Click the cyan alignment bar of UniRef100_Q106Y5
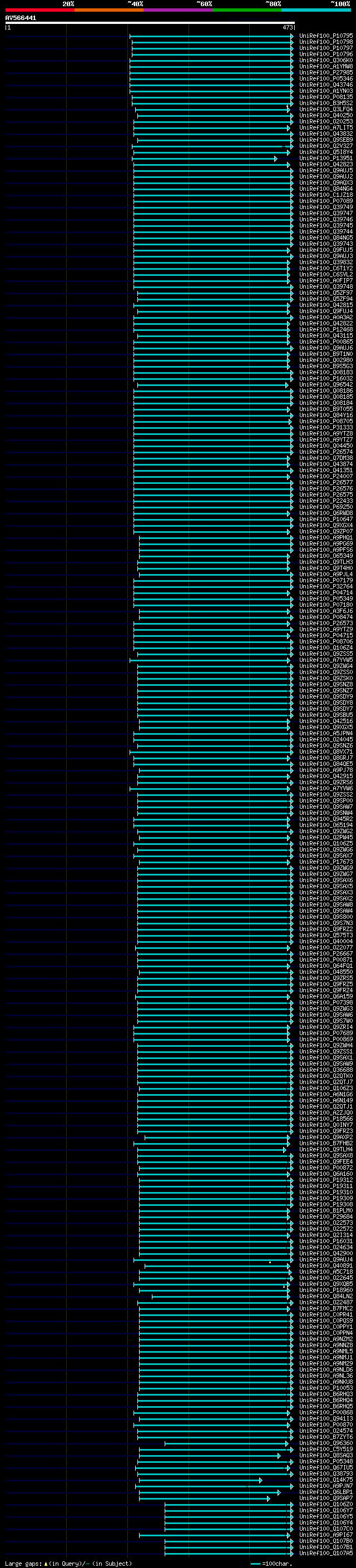Screen dimensions: 356x1568 click(228, 1516)
